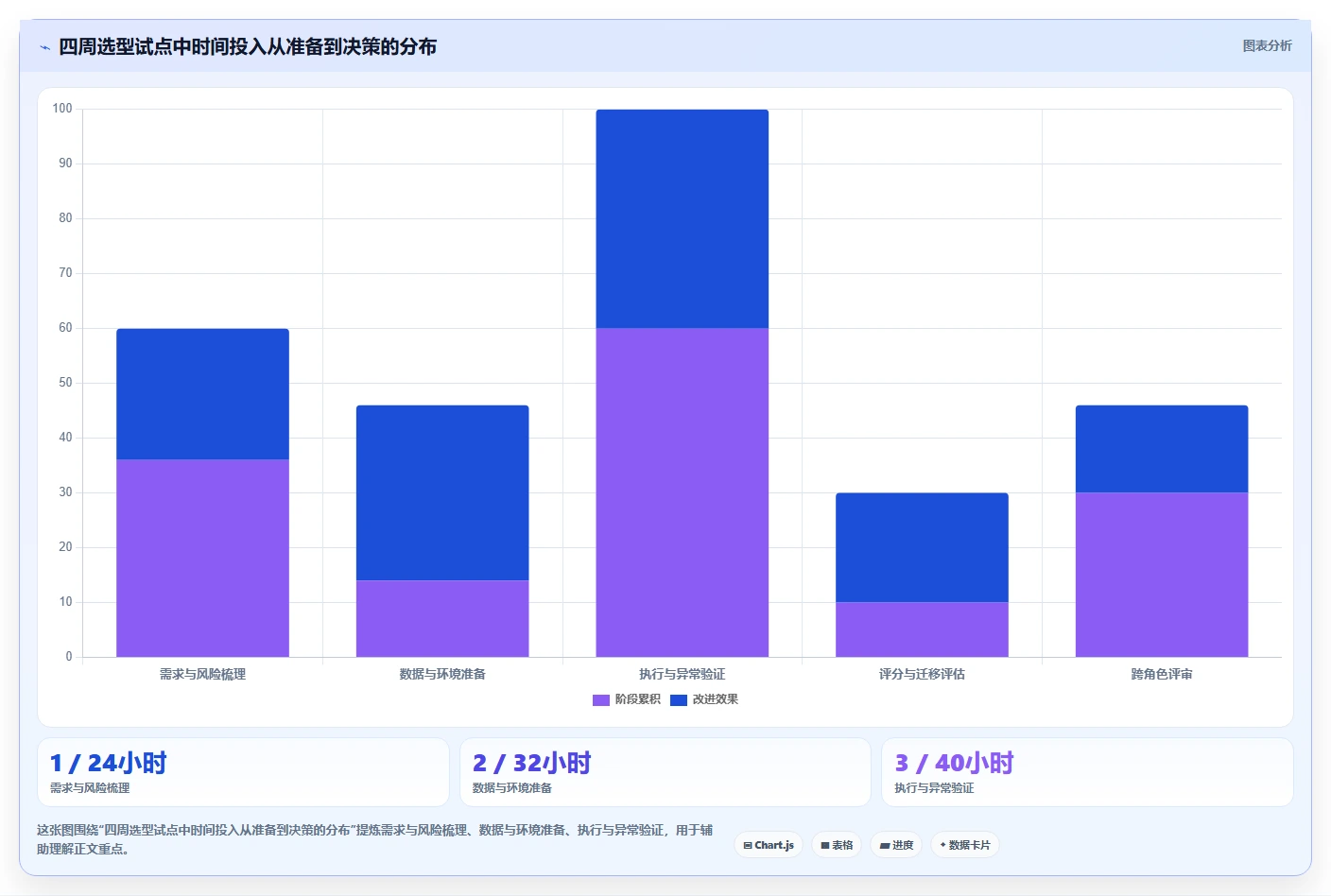Click the 表格 tag icon

click(825, 846)
